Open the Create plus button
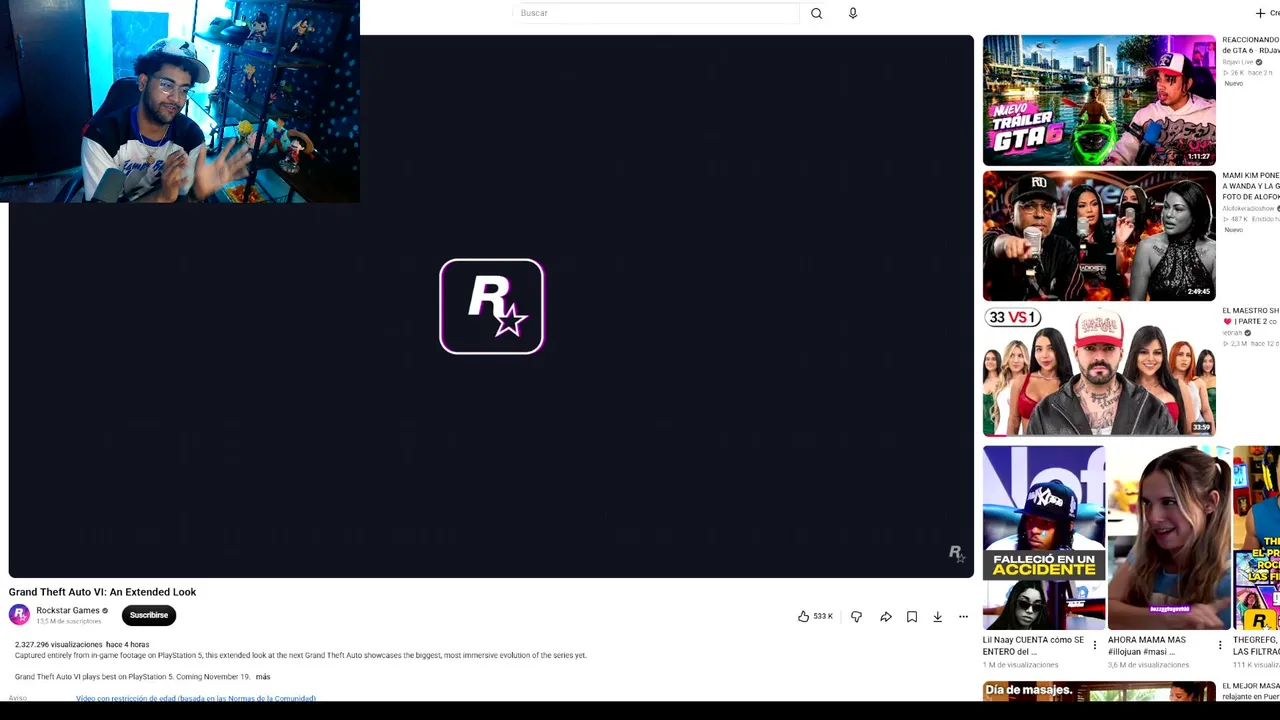This screenshot has width=1280, height=720. [1266, 13]
